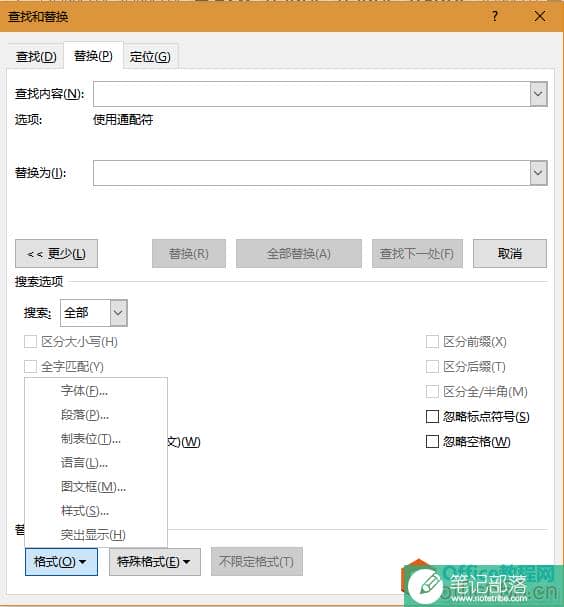This screenshot has width=564, height=607.
Task: Click the 格式(O) dropdown button
Action: pyautogui.click(x=61, y=562)
